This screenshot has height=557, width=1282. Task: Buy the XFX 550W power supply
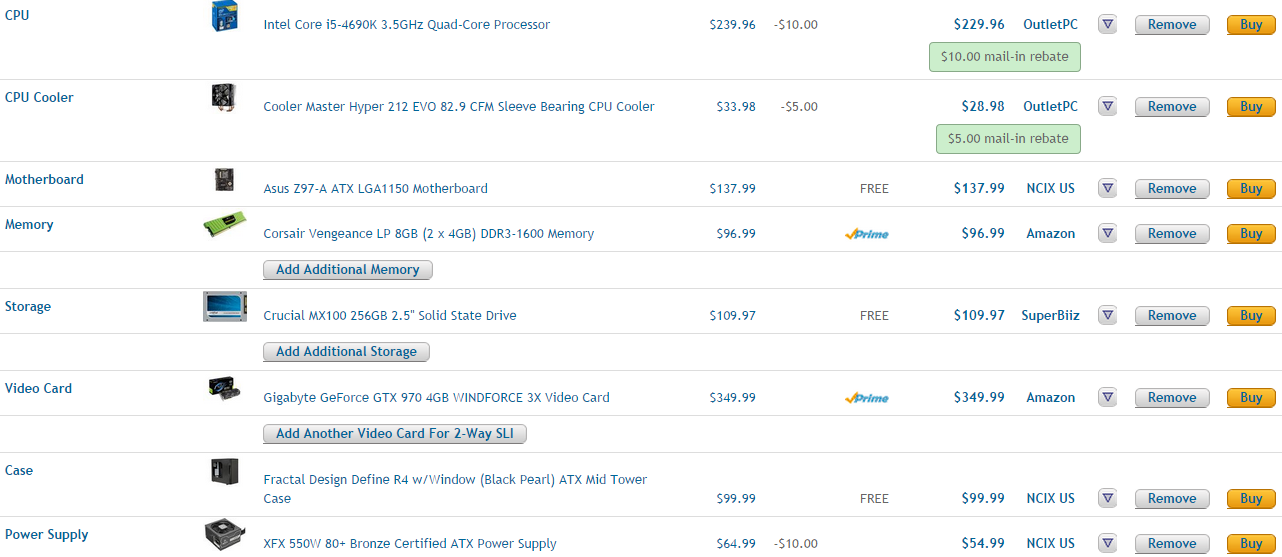tap(1251, 543)
